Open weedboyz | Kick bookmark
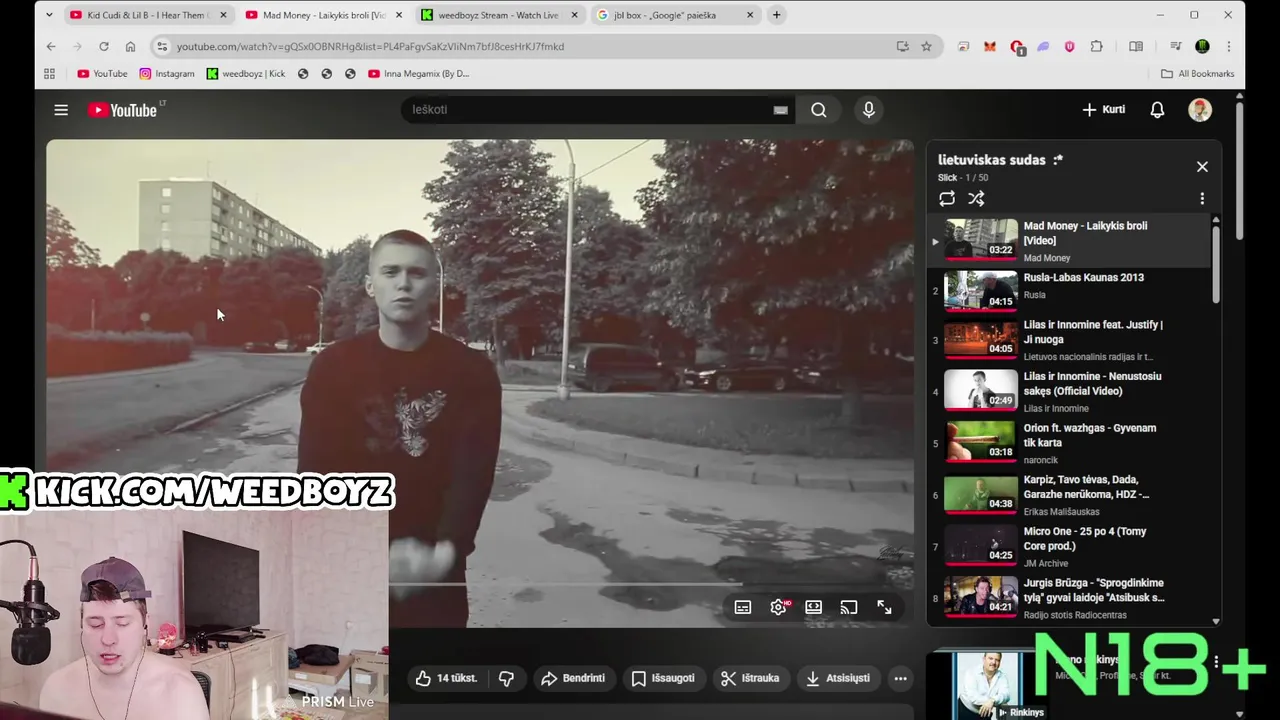 [246, 74]
